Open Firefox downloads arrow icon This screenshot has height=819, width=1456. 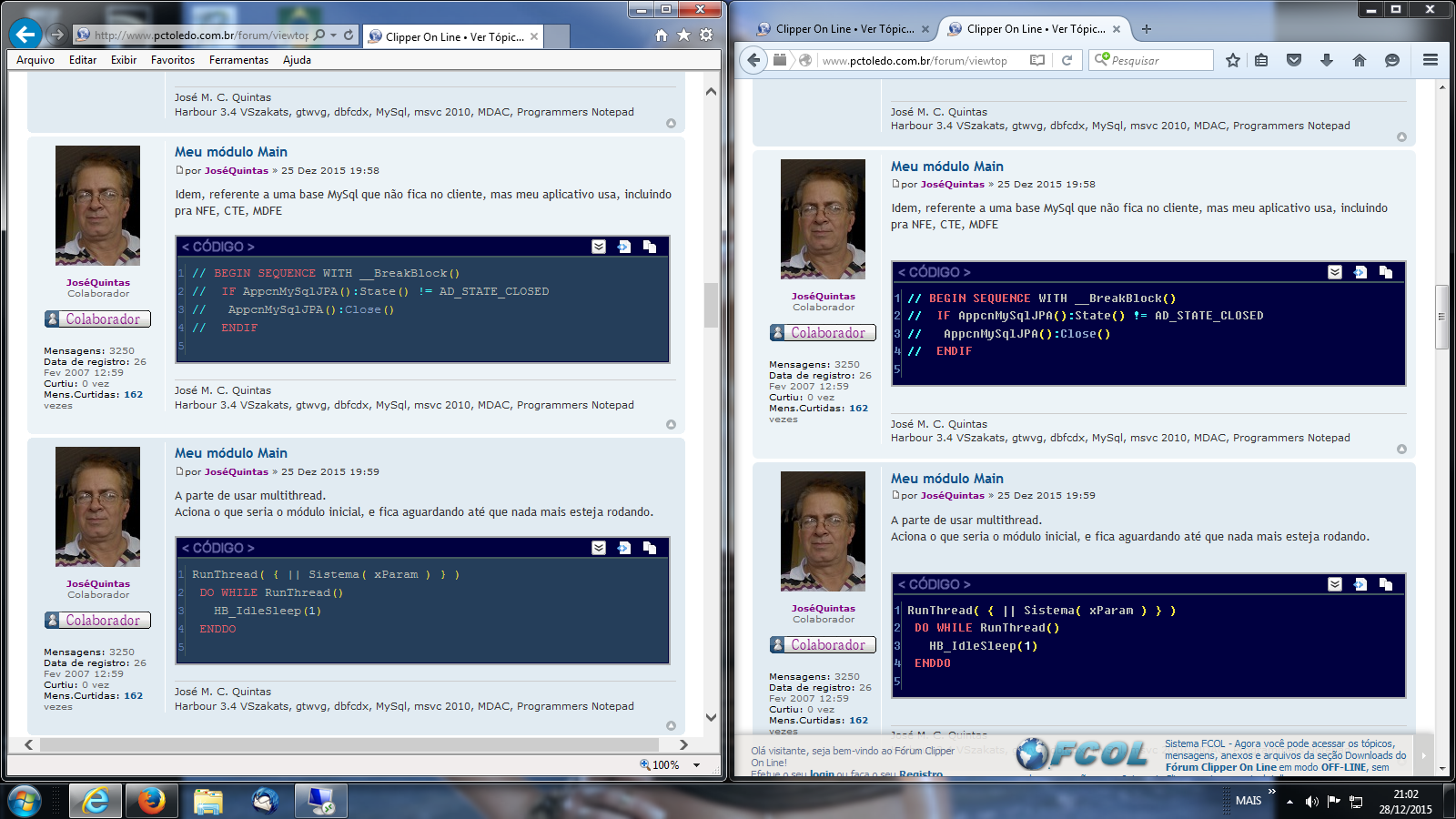1326,60
